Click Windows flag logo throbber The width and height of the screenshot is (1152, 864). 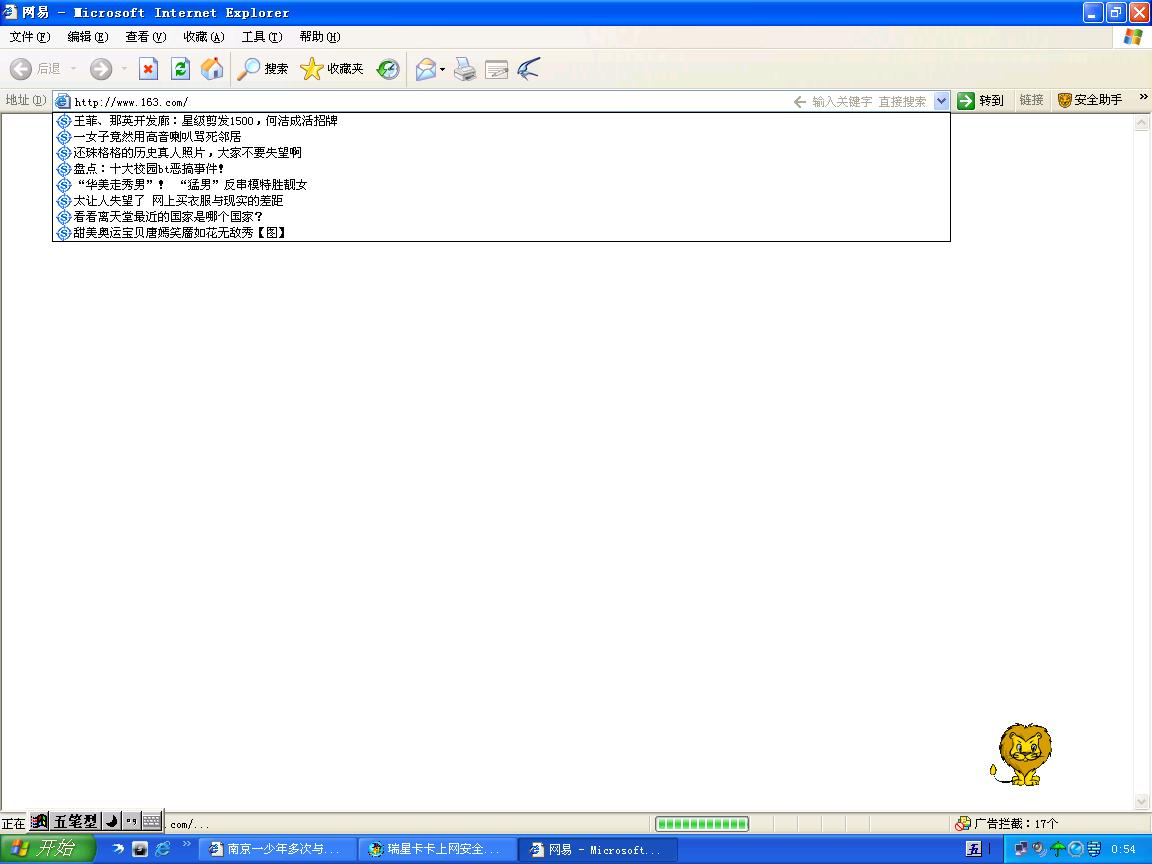[1133, 37]
